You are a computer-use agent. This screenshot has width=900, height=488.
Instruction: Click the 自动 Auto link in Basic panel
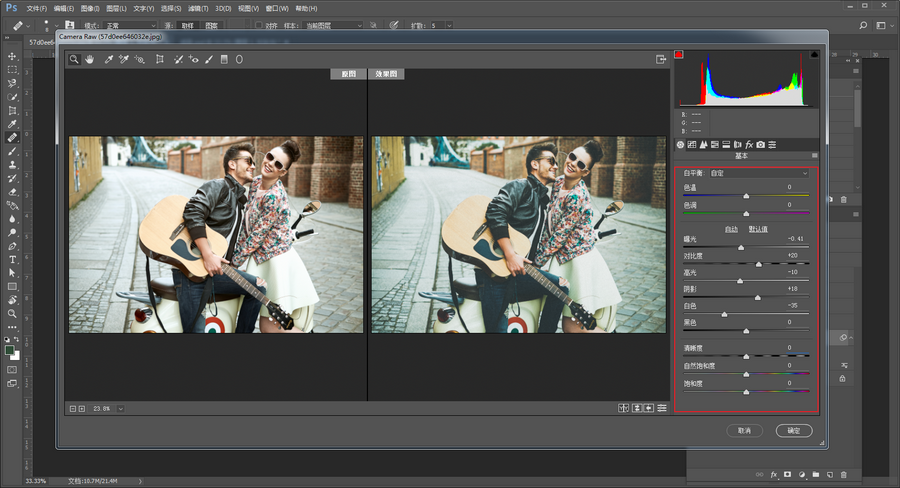point(731,229)
